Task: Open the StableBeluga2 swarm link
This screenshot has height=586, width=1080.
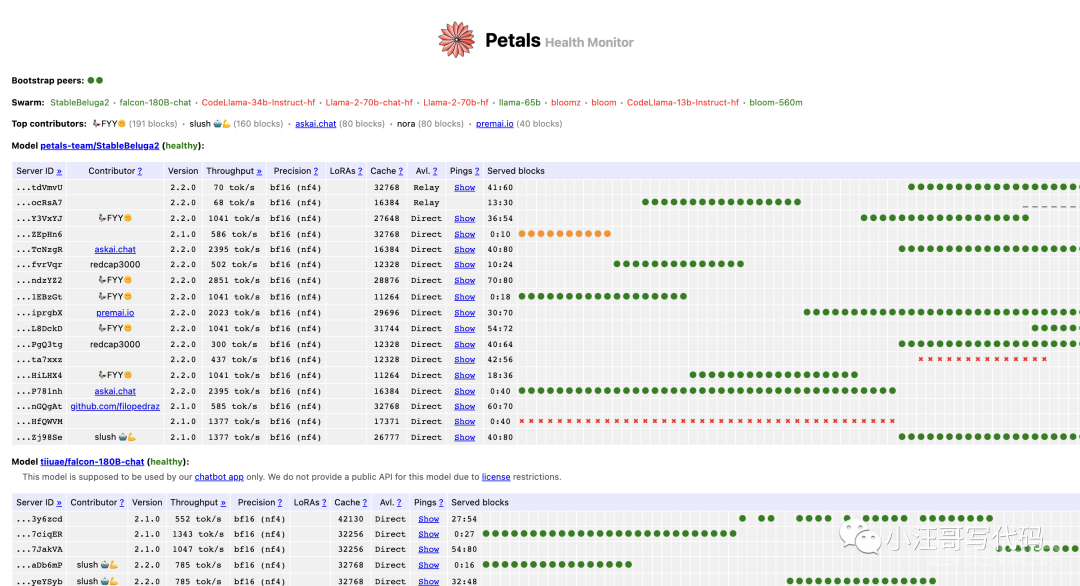Action: tap(79, 103)
